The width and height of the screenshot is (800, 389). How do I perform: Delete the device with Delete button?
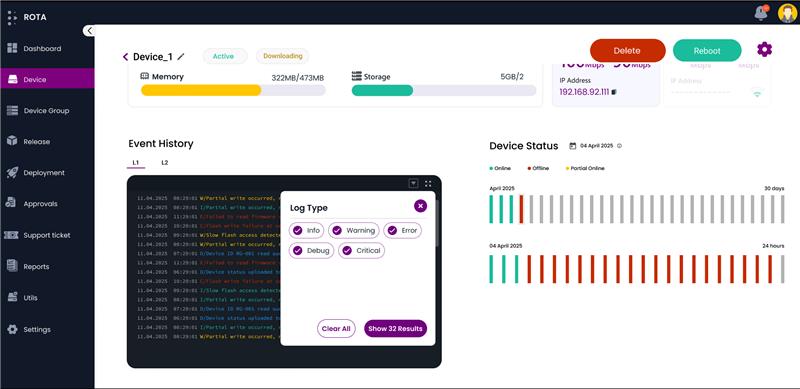(x=627, y=51)
